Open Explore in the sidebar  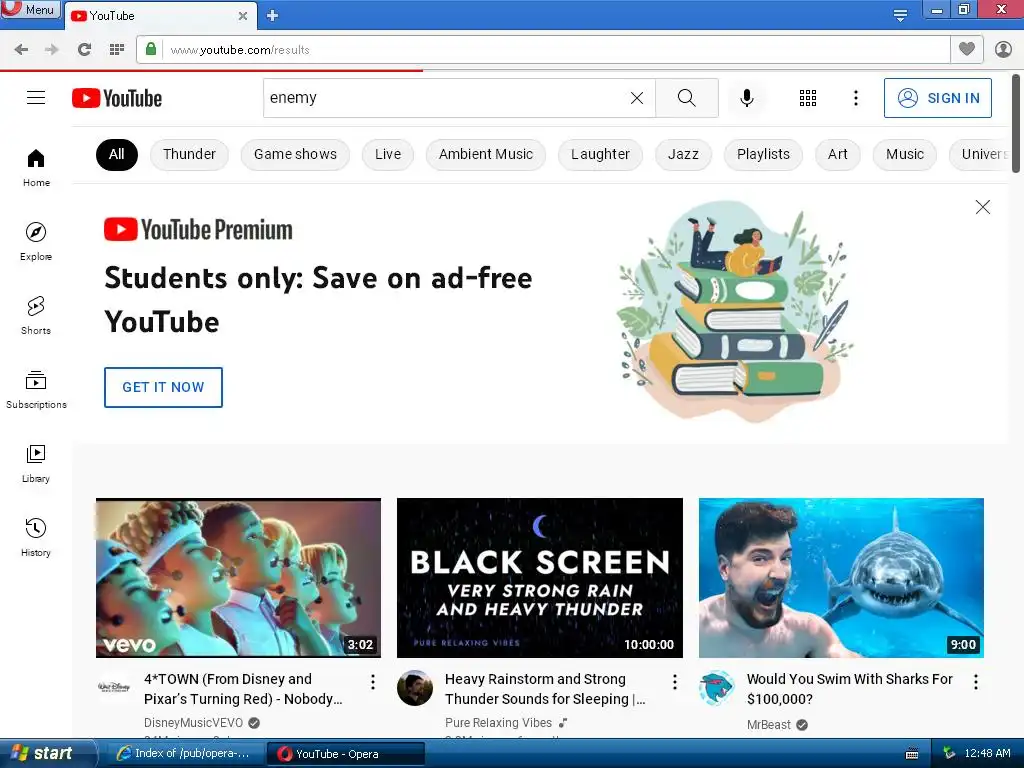[36, 242]
